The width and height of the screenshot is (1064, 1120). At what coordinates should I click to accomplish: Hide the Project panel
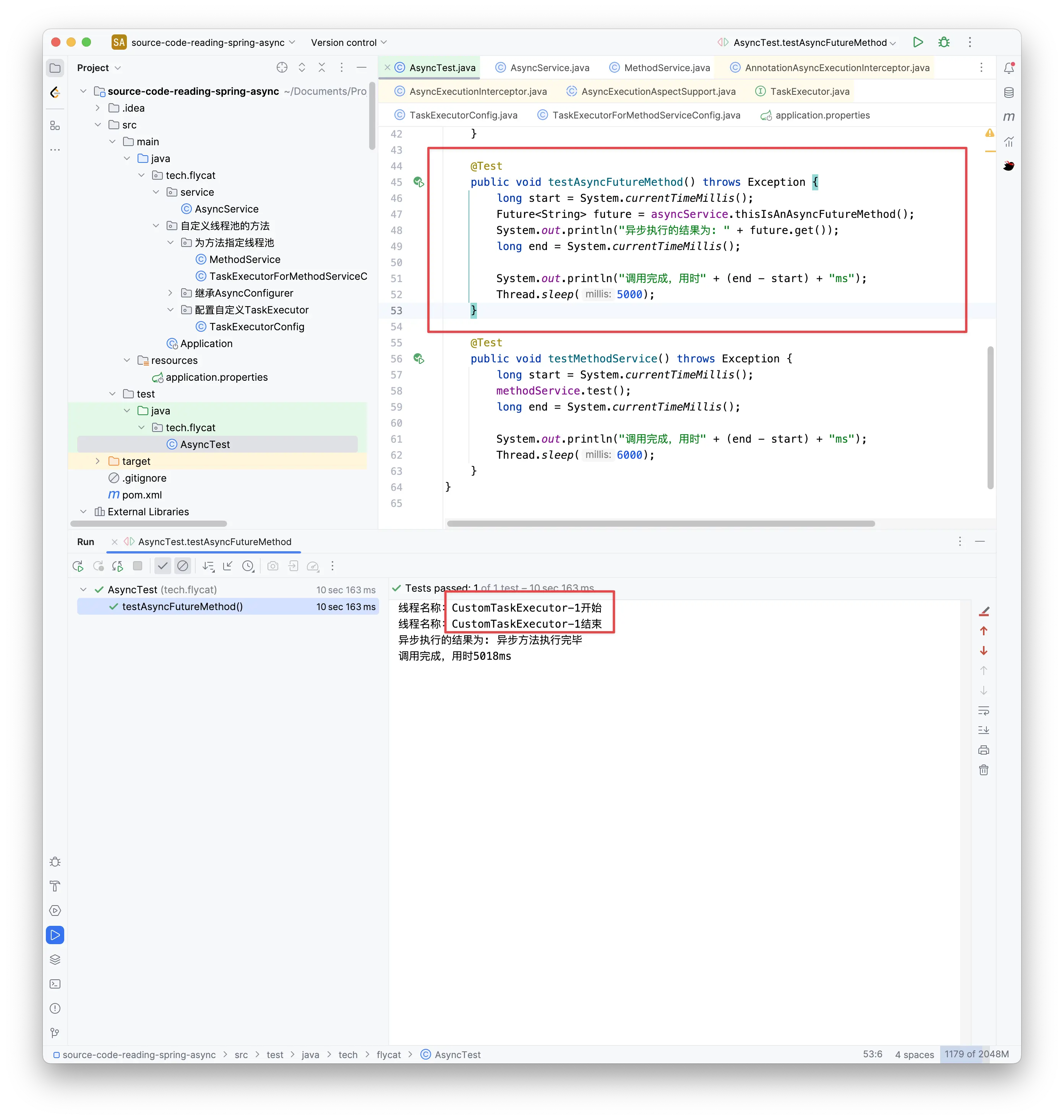coord(361,68)
